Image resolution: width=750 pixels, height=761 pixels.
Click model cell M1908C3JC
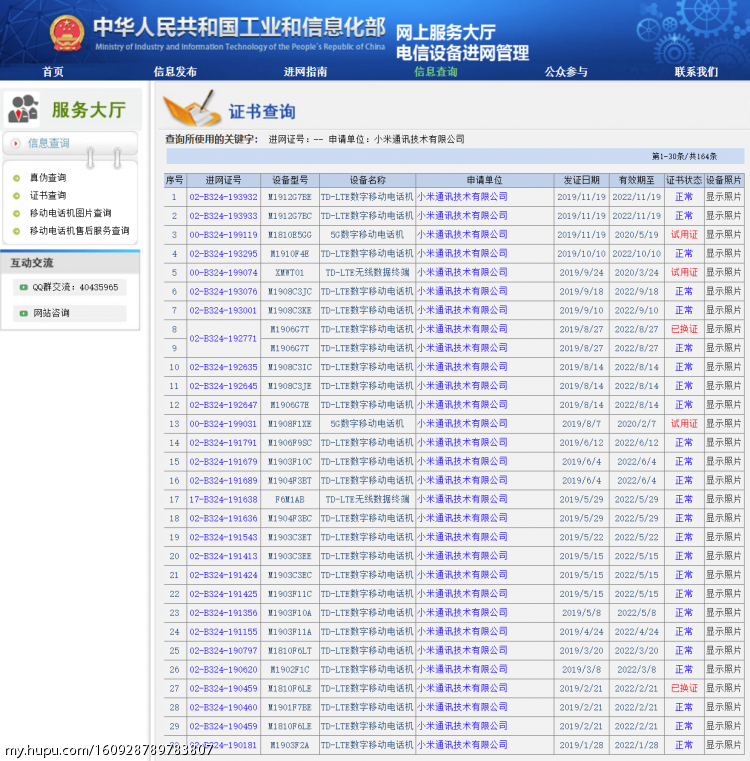290,292
